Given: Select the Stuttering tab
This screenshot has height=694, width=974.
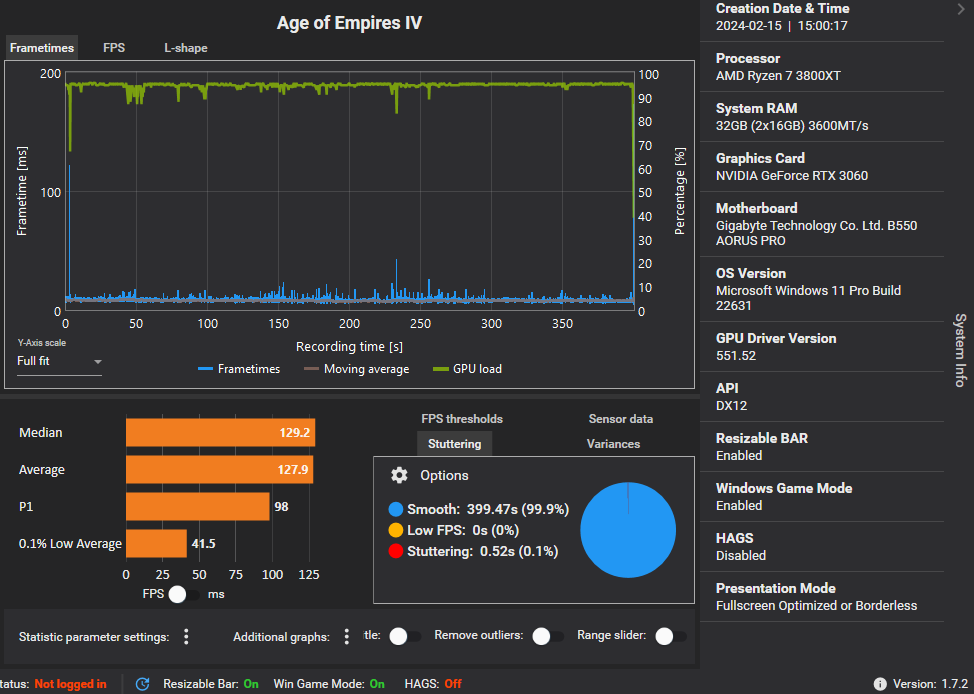Looking at the screenshot, I should (455, 444).
